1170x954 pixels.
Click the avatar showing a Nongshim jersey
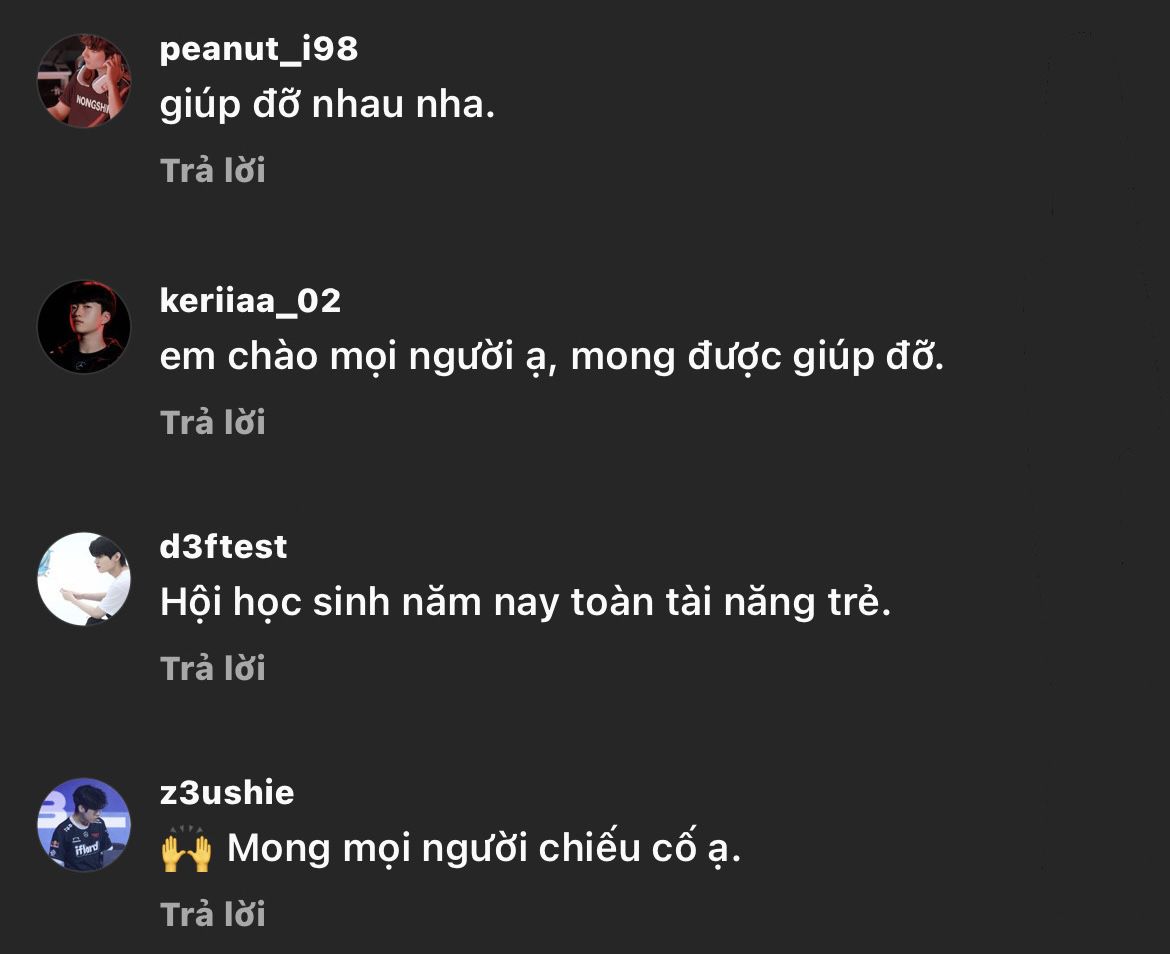84,81
